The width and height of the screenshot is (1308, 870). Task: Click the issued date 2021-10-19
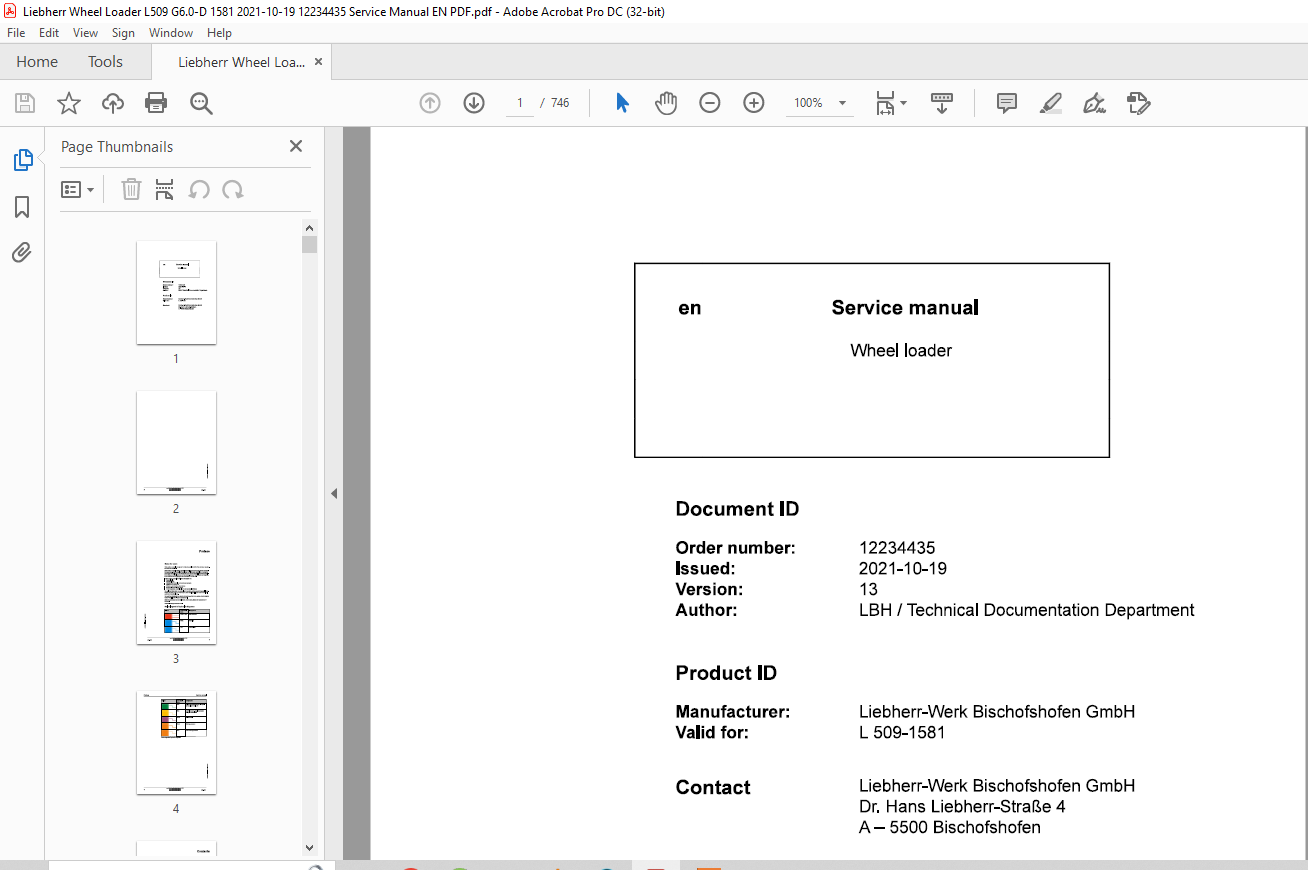click(903, 569)
